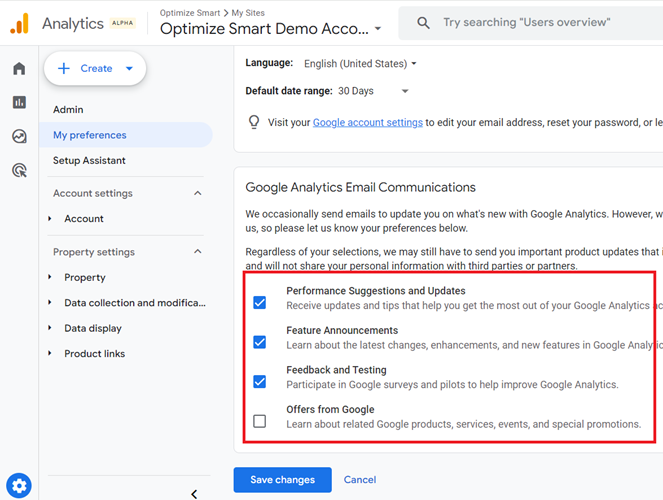663x500 pixels.
Task: Open the Home icon in sidebar
Action: [x=19, y=68]
